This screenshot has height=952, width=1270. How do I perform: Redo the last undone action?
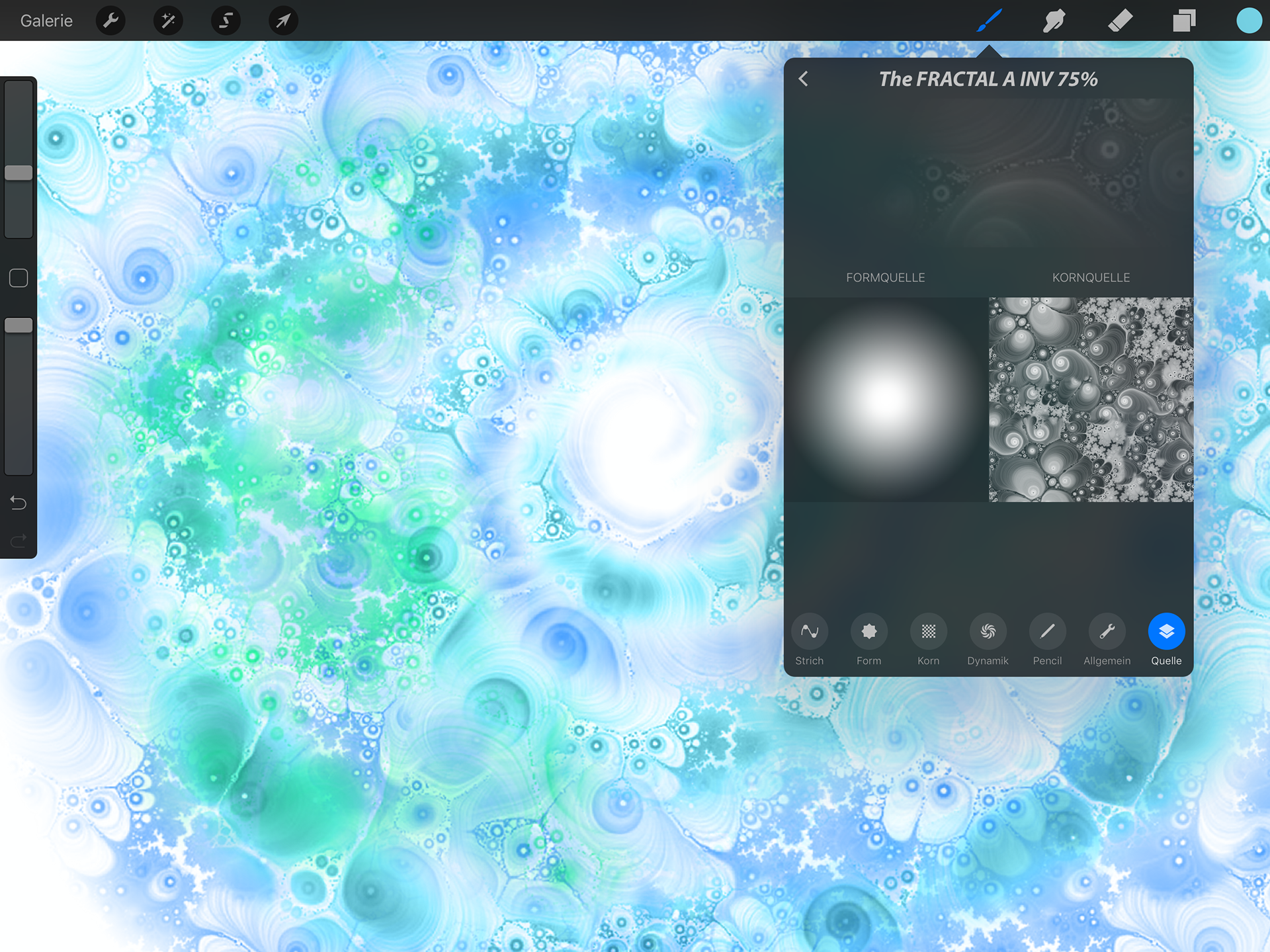pyautogui.click(x=19, y=541)
